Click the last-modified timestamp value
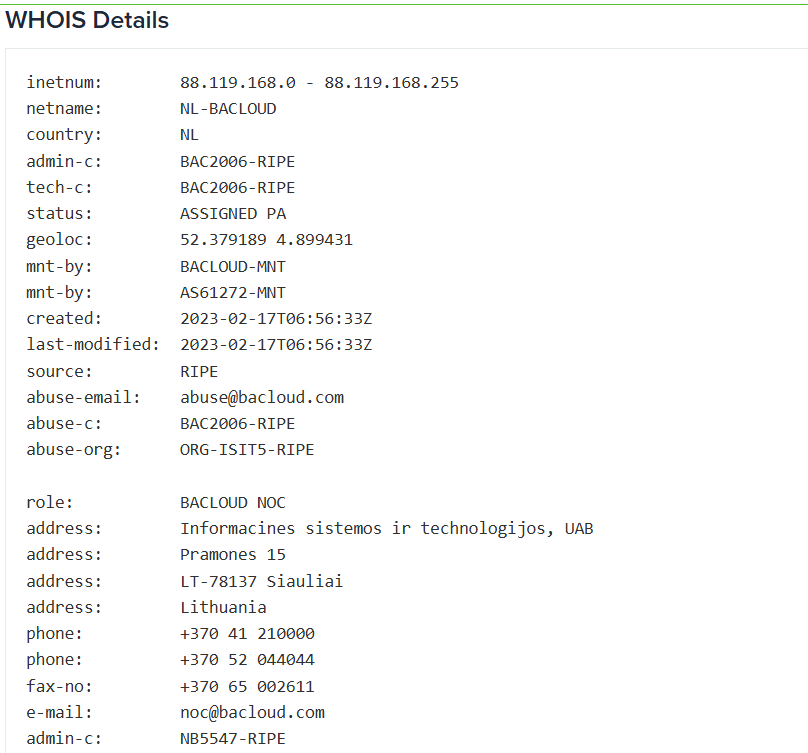 pos(276,344)
